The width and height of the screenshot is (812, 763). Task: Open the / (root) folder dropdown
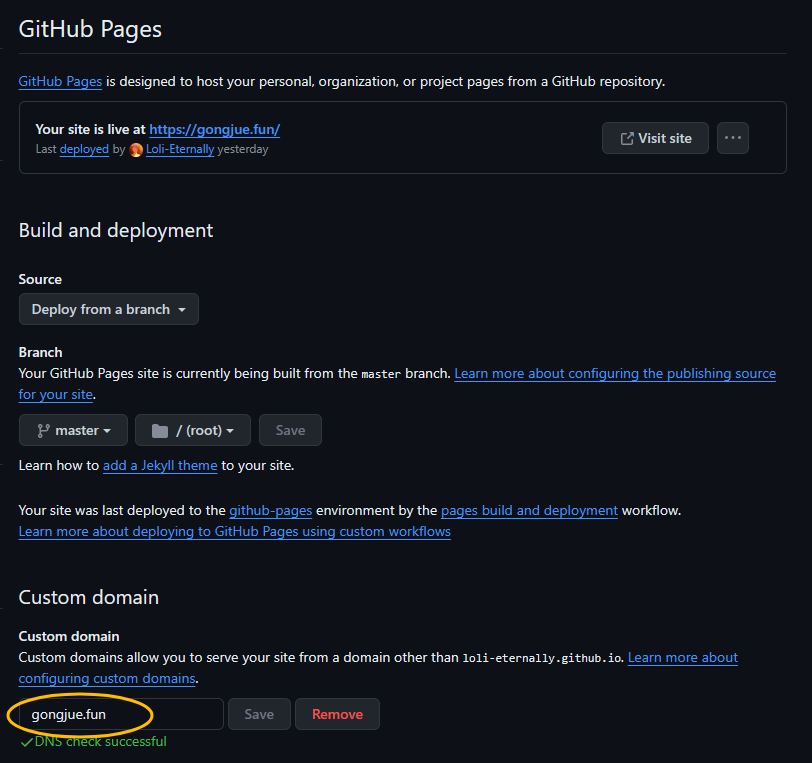coord(193,430)
